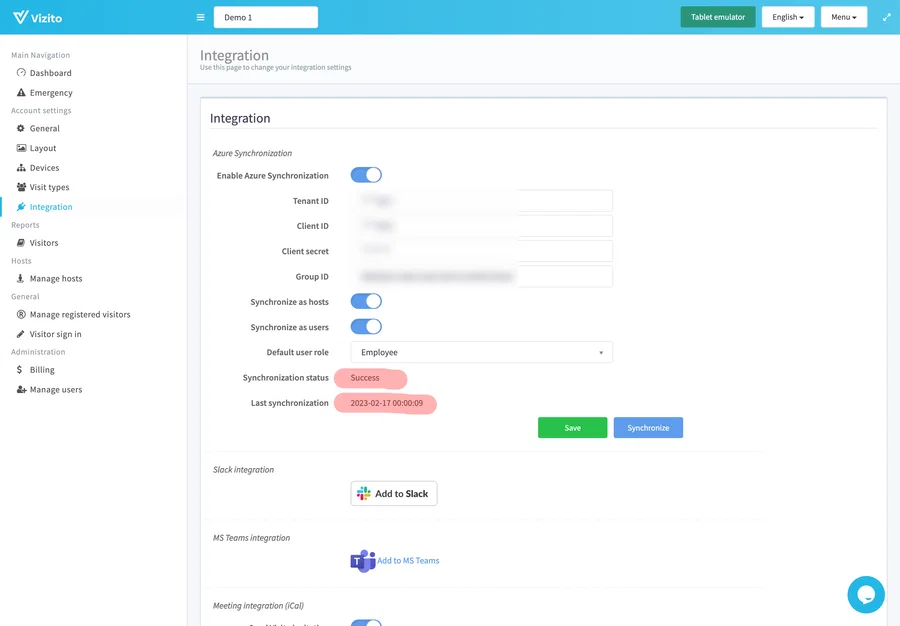Click the Client secret input field
Screen dimensions: 900x626
coord(480,250)
